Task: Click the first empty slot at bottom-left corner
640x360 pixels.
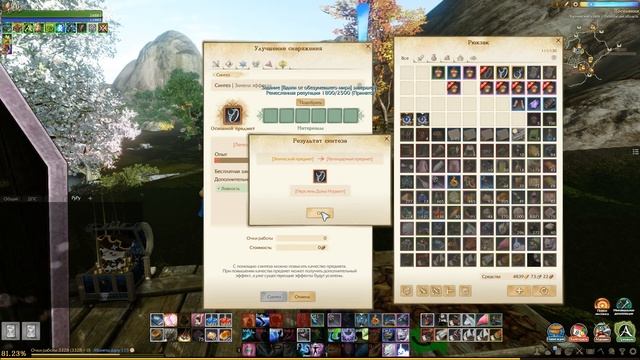Action: (x=11, y=331)
